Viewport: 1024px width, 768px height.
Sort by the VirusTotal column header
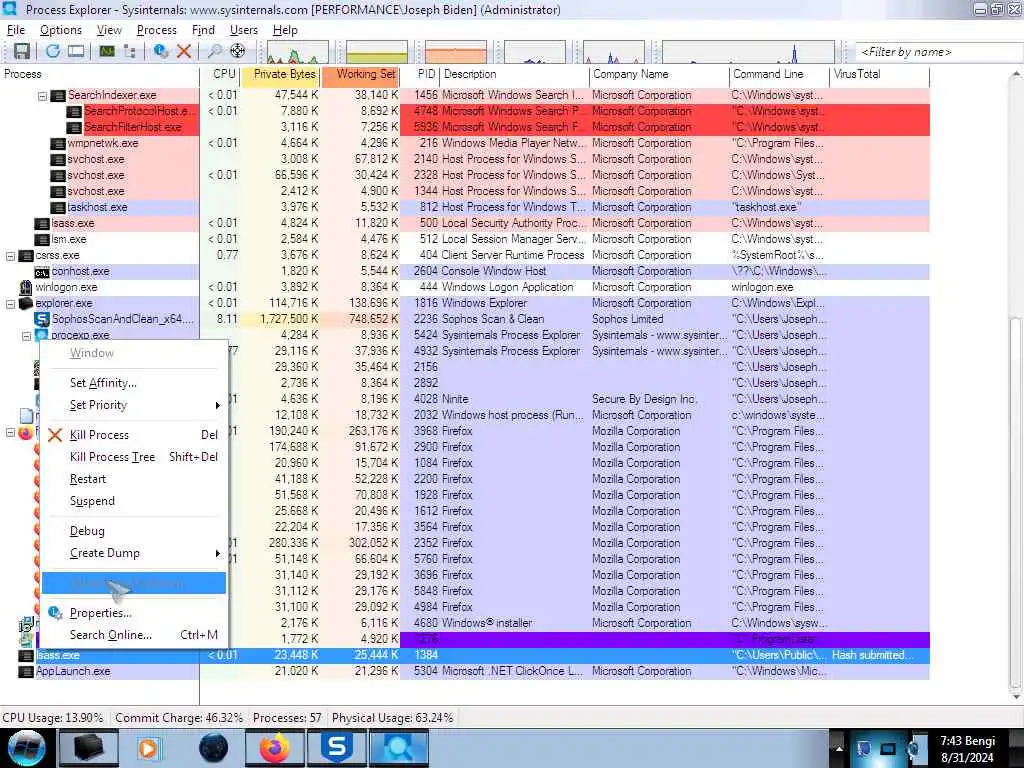[879, 74]
